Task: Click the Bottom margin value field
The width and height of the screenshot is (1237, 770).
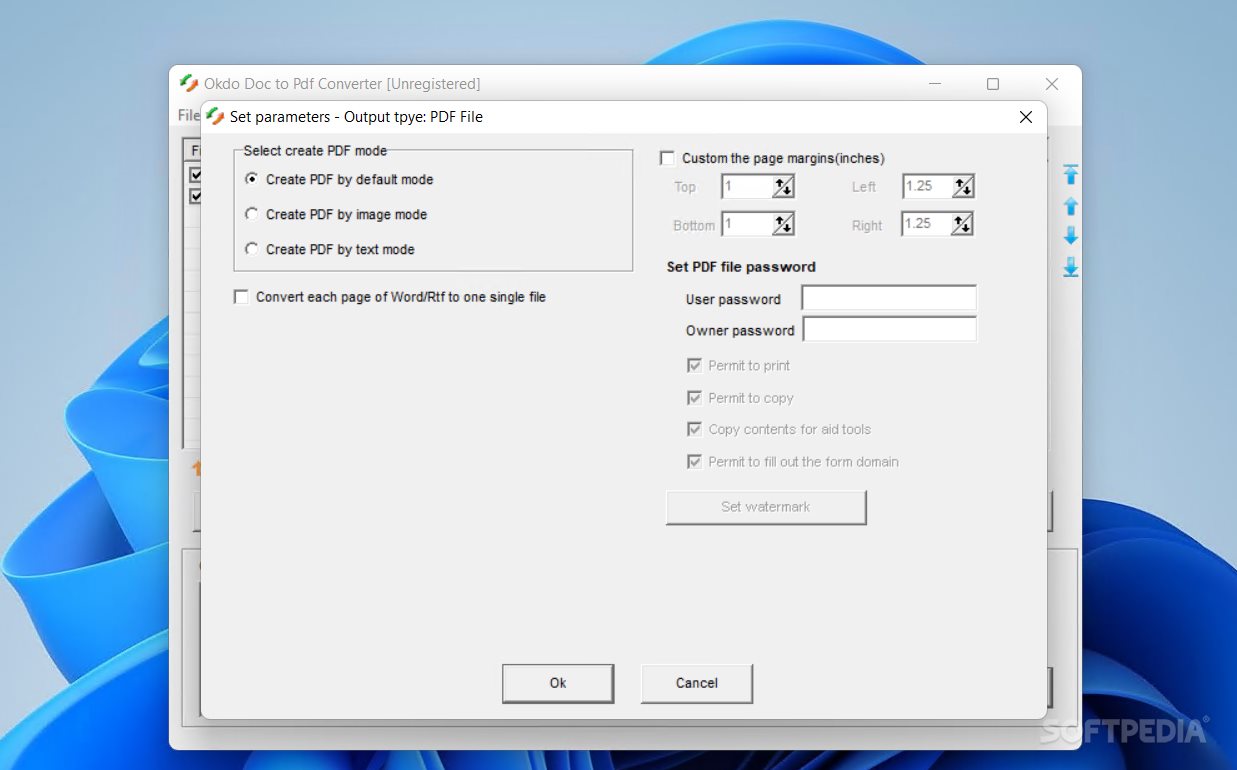Action: click(747, 224)
